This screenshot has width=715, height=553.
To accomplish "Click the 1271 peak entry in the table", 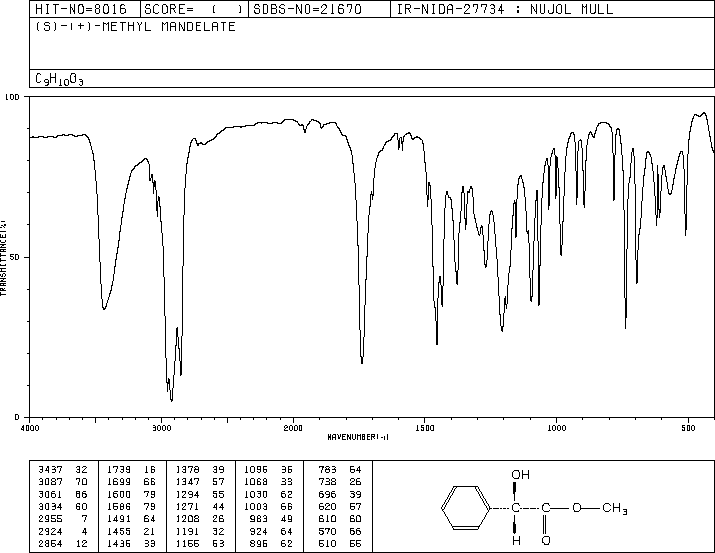I will point(200,506).
